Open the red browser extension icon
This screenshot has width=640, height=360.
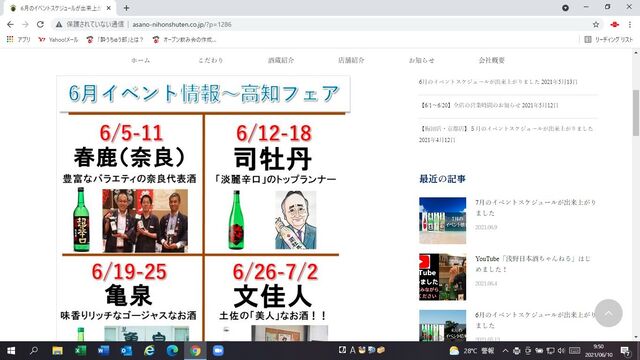point(614,24)
